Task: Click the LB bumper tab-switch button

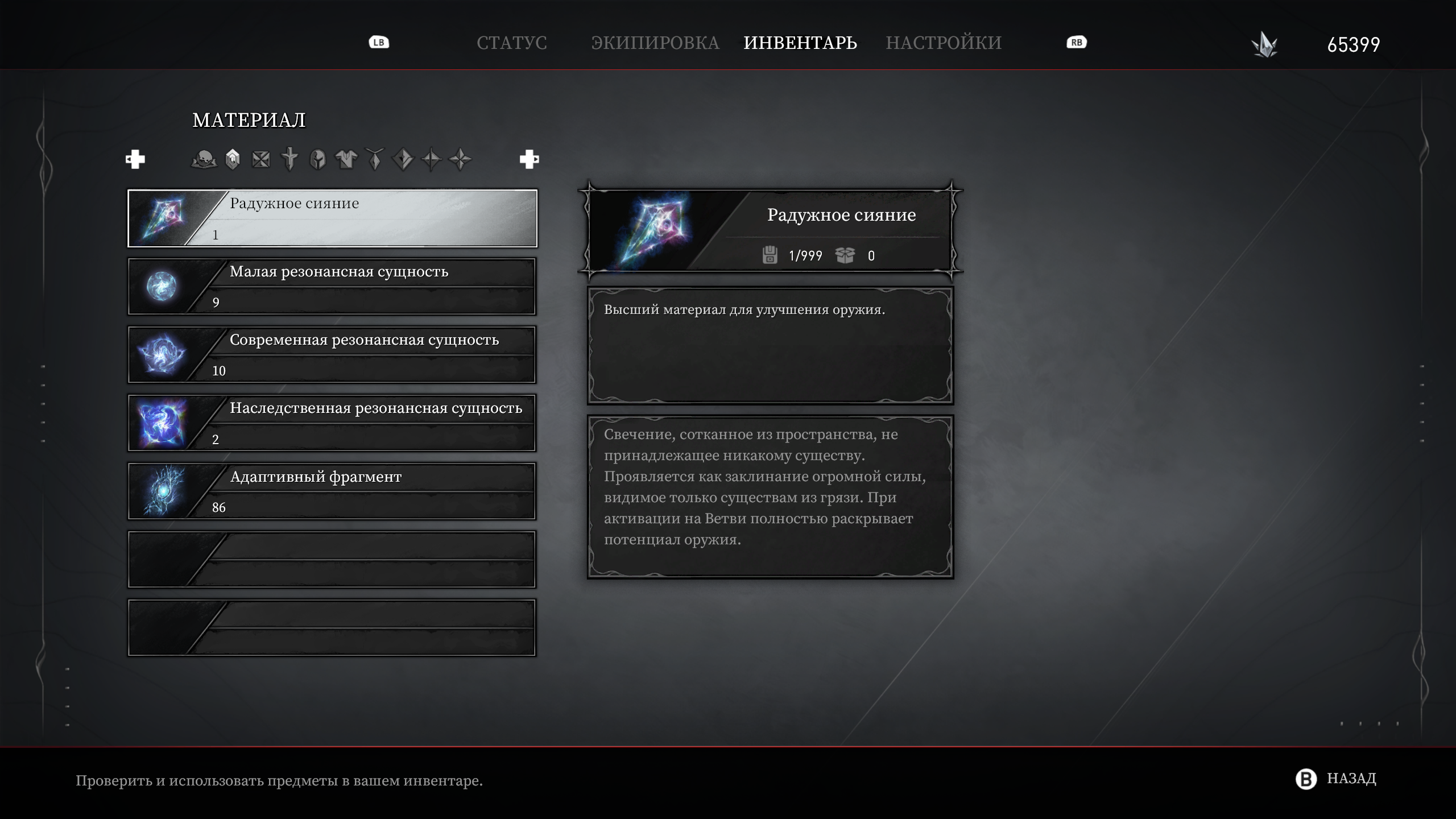Action: click(379, 43)
